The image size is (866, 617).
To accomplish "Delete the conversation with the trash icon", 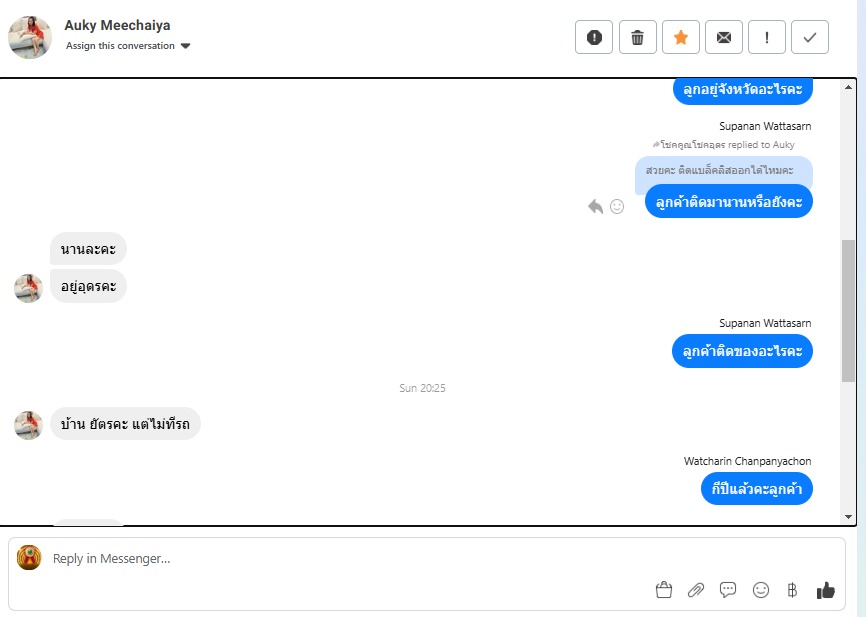I will point(637,37).
